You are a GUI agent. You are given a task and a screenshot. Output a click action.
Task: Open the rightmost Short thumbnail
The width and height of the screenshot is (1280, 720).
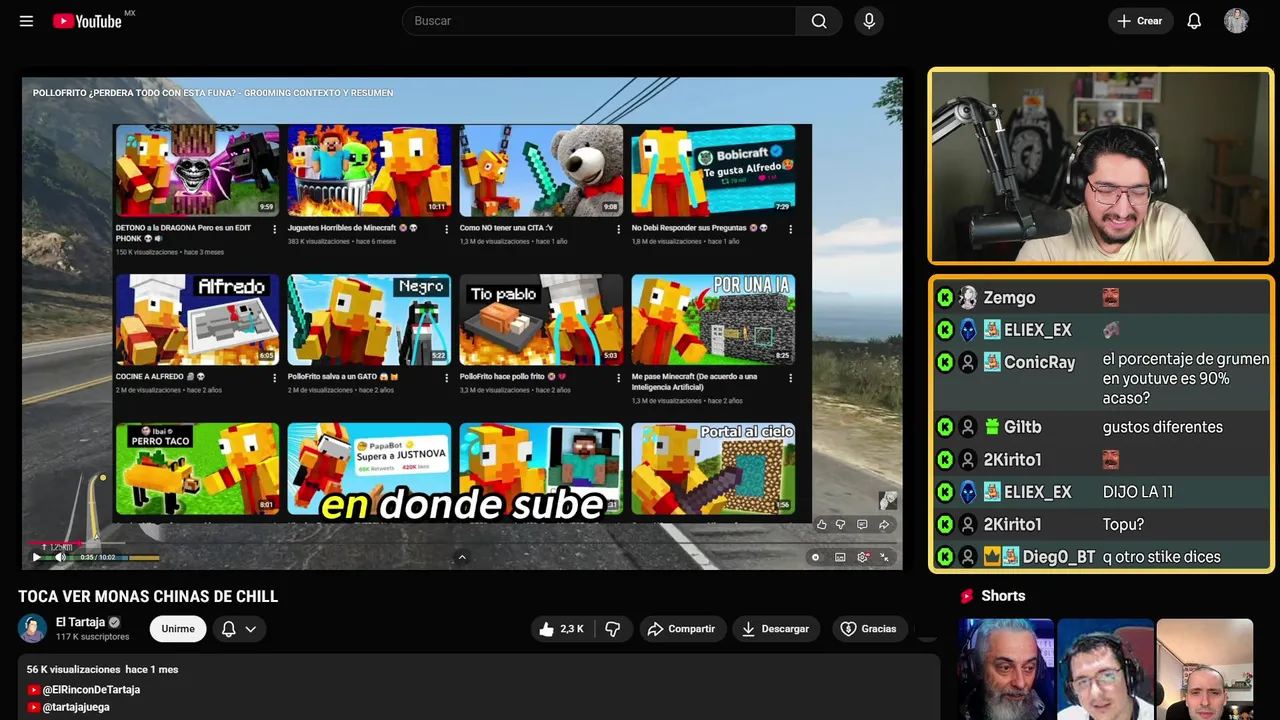[1204, 669]
